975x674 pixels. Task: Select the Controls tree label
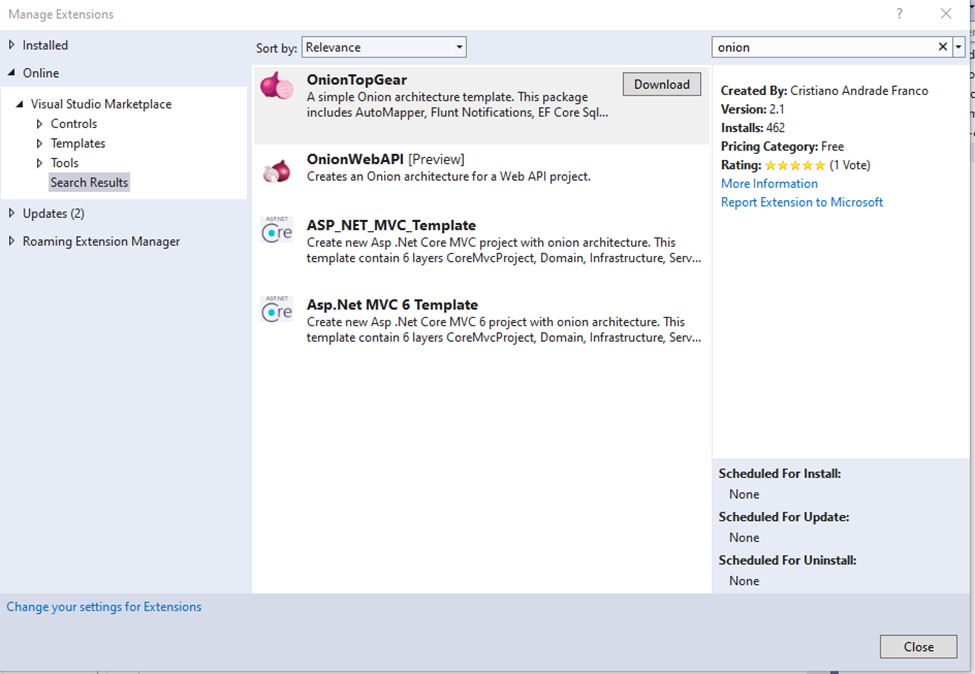click(74, 124)
